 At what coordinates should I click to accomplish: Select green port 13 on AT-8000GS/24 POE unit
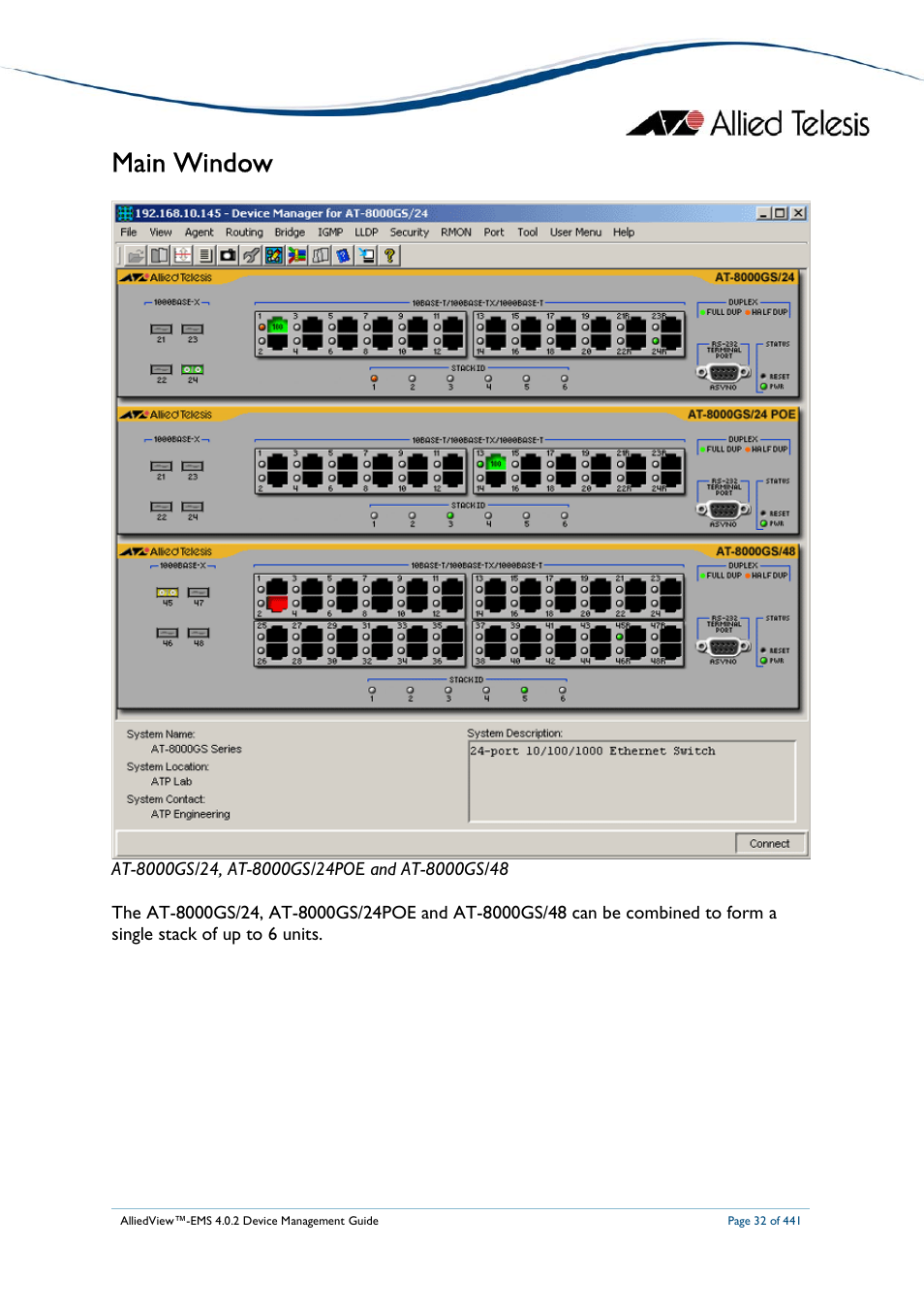pyautogui.click(x=496, y=462)
